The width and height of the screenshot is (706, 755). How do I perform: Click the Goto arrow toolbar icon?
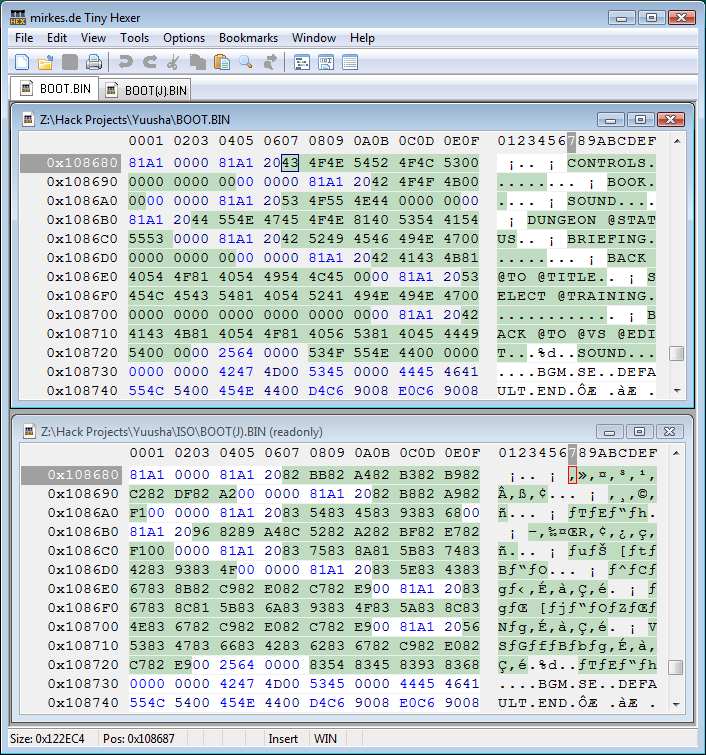tap(270, 63)
